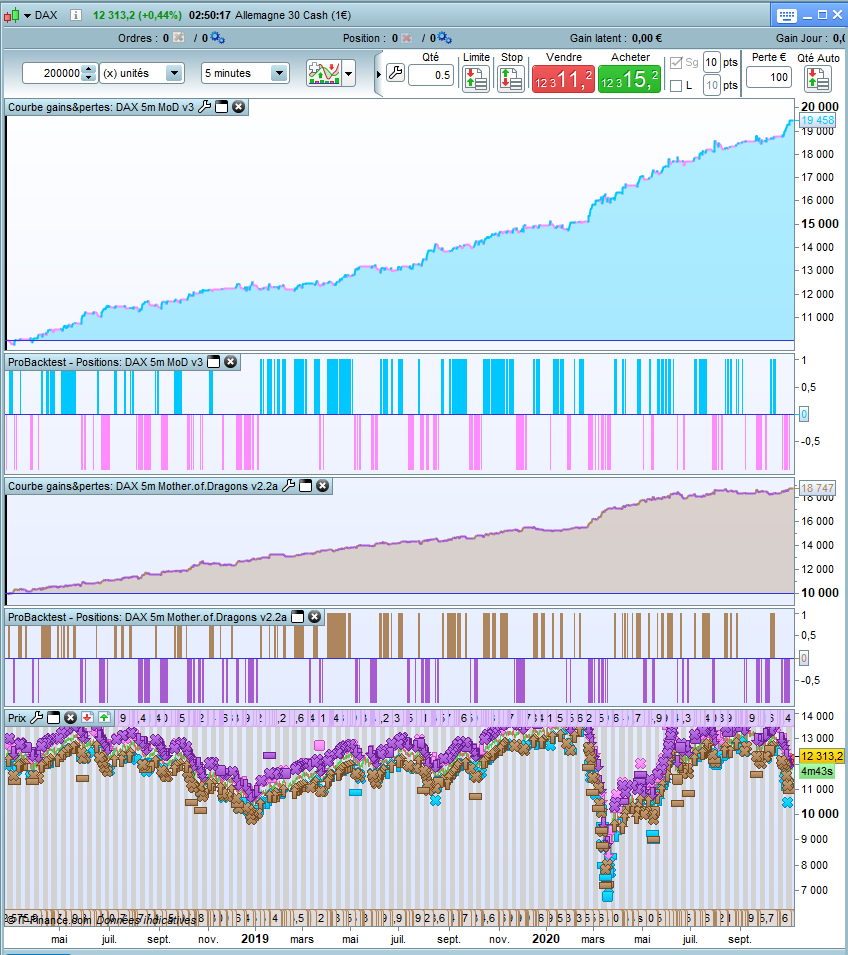Image resolution: width=848 pixels, height=955 pixels.
Task: Open wrench settings of Courbe gains&pertes MoD v3
Action: tap(205, 107)
